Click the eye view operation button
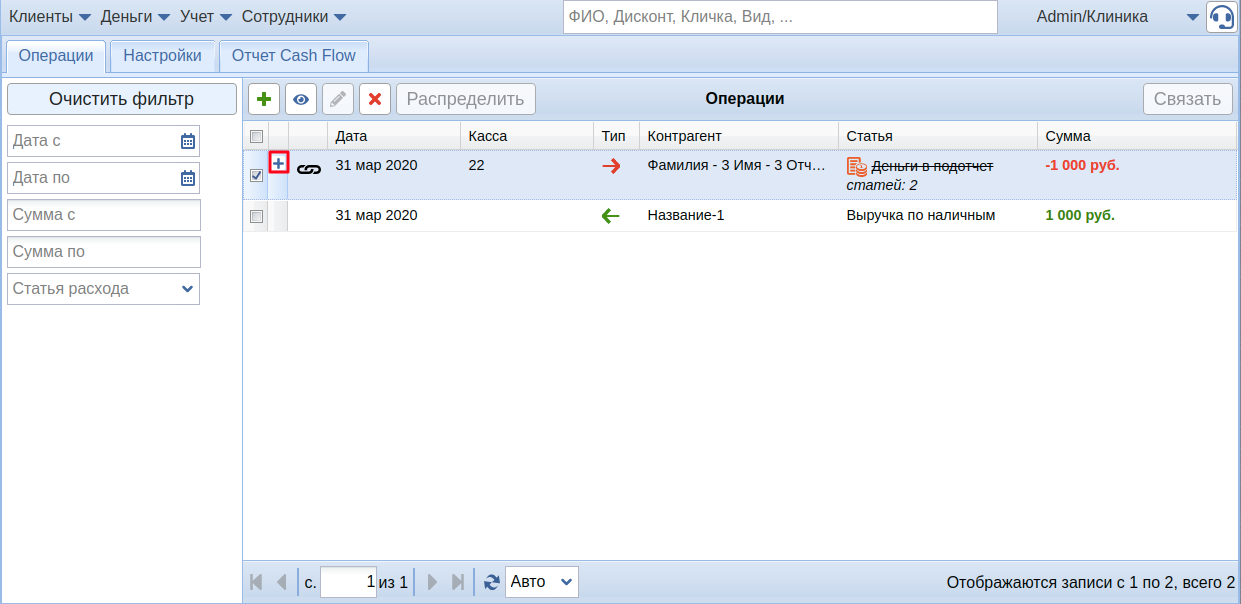Viewport: 1241px width, 604px height. [301, 99]
